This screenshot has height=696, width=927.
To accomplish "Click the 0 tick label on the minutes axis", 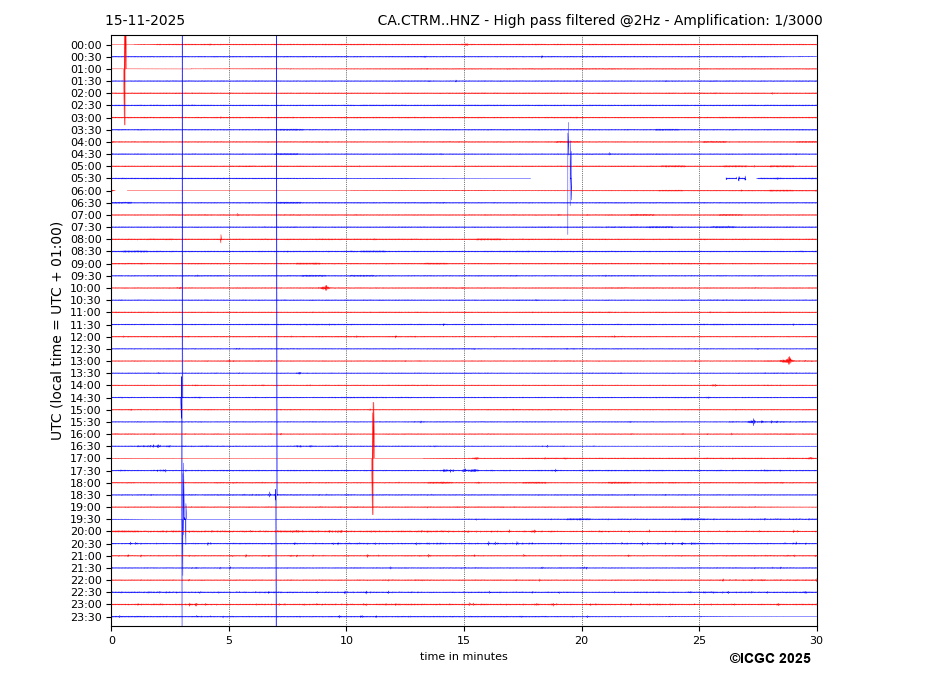I will [x=112, y=641].
